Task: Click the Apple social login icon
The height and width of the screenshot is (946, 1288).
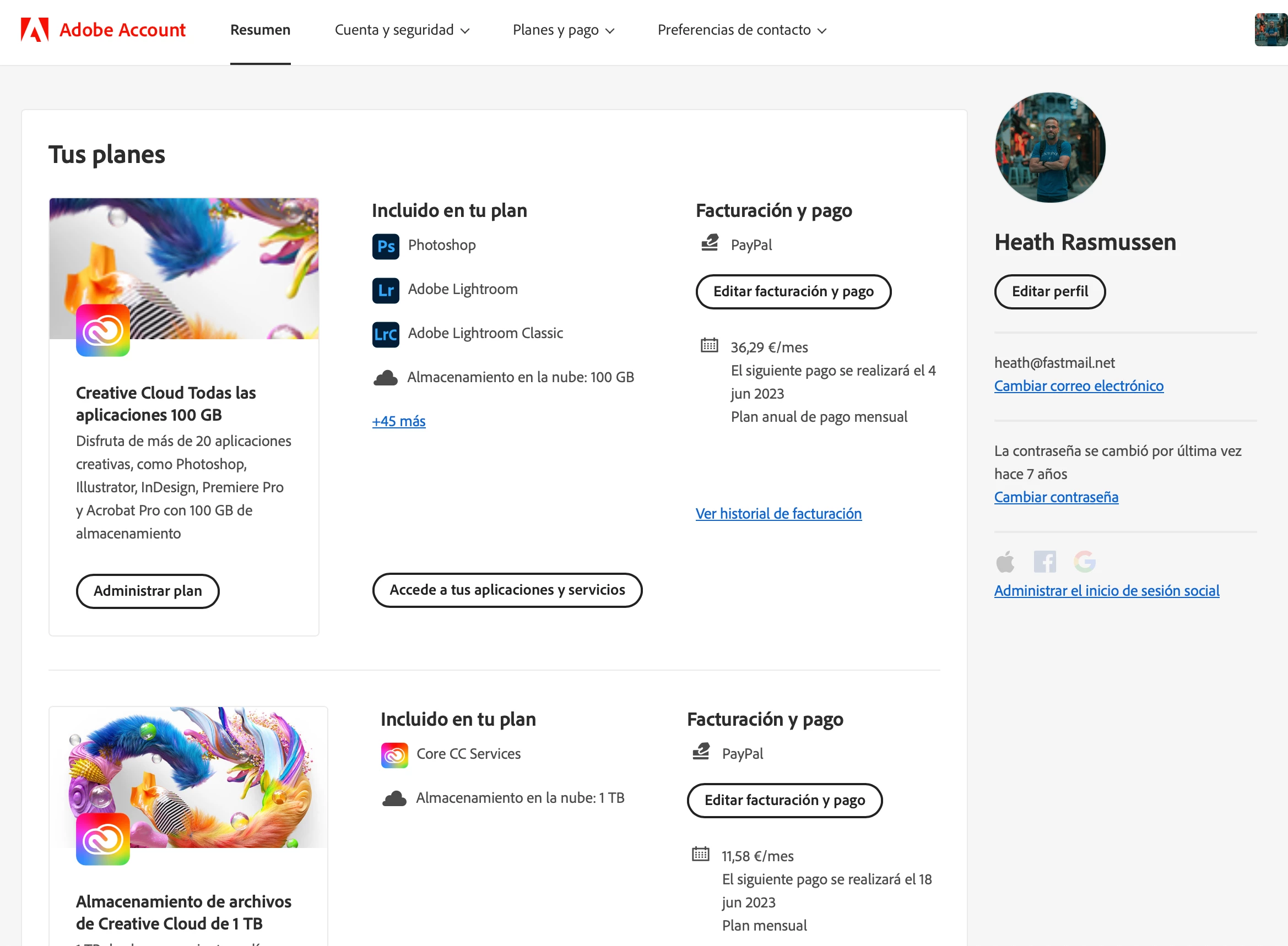Action: [x=1005, y=562]
